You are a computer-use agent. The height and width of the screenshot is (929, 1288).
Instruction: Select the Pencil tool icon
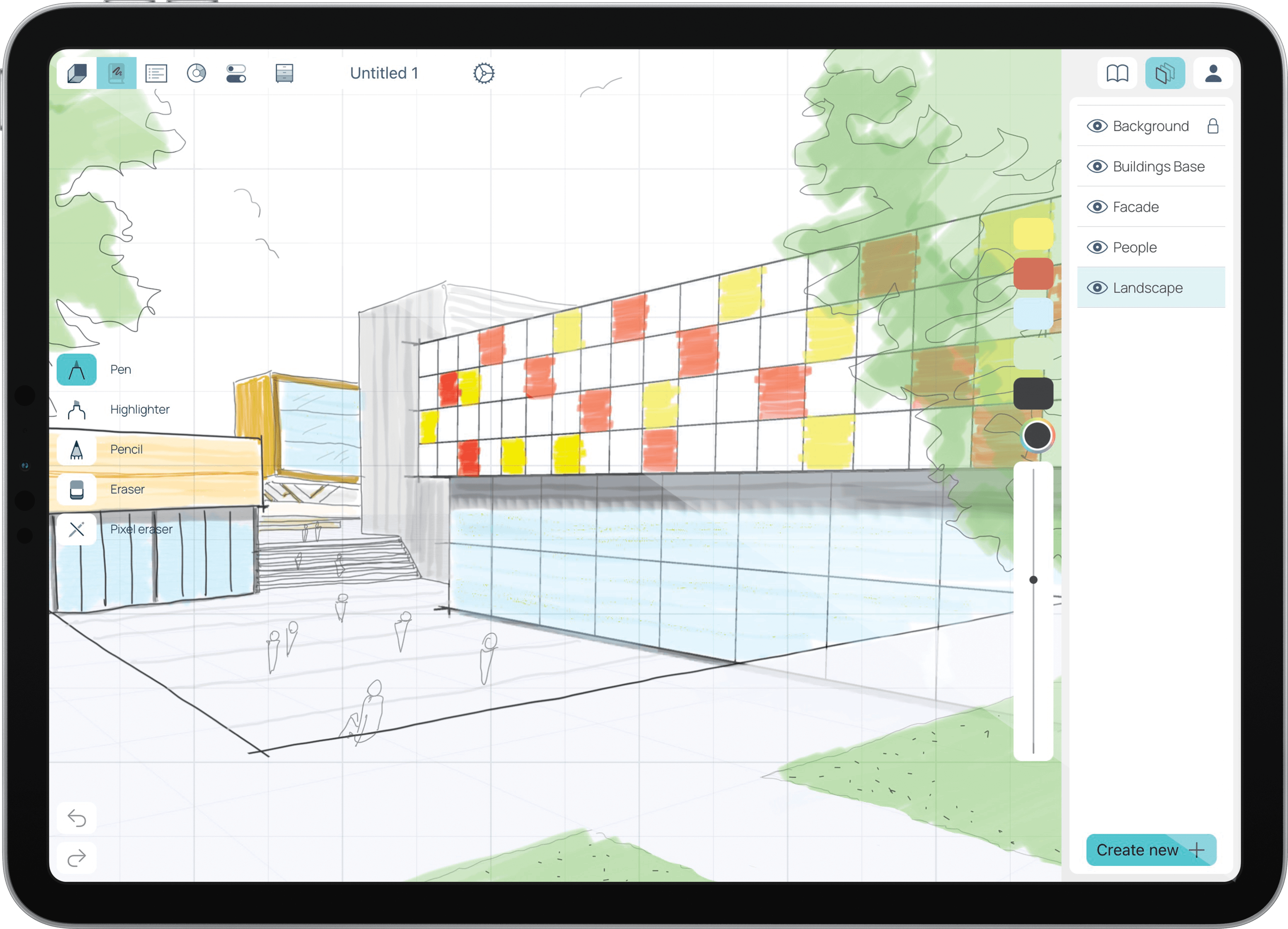click(76, 449)
